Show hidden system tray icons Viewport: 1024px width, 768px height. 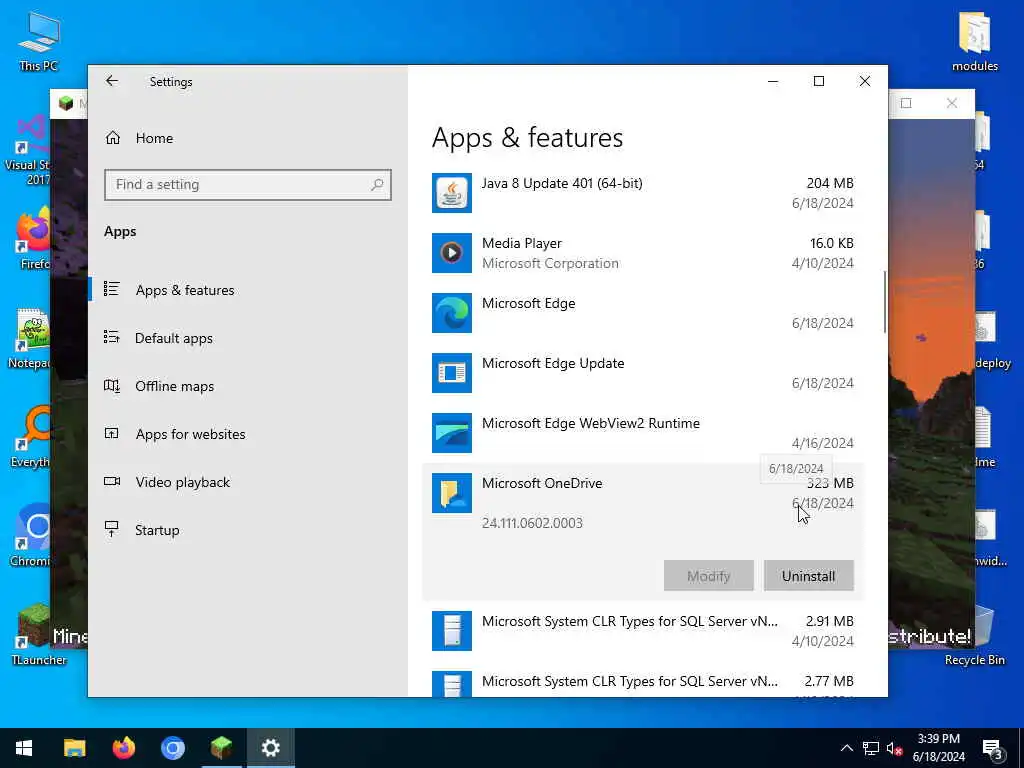(846, 748)
